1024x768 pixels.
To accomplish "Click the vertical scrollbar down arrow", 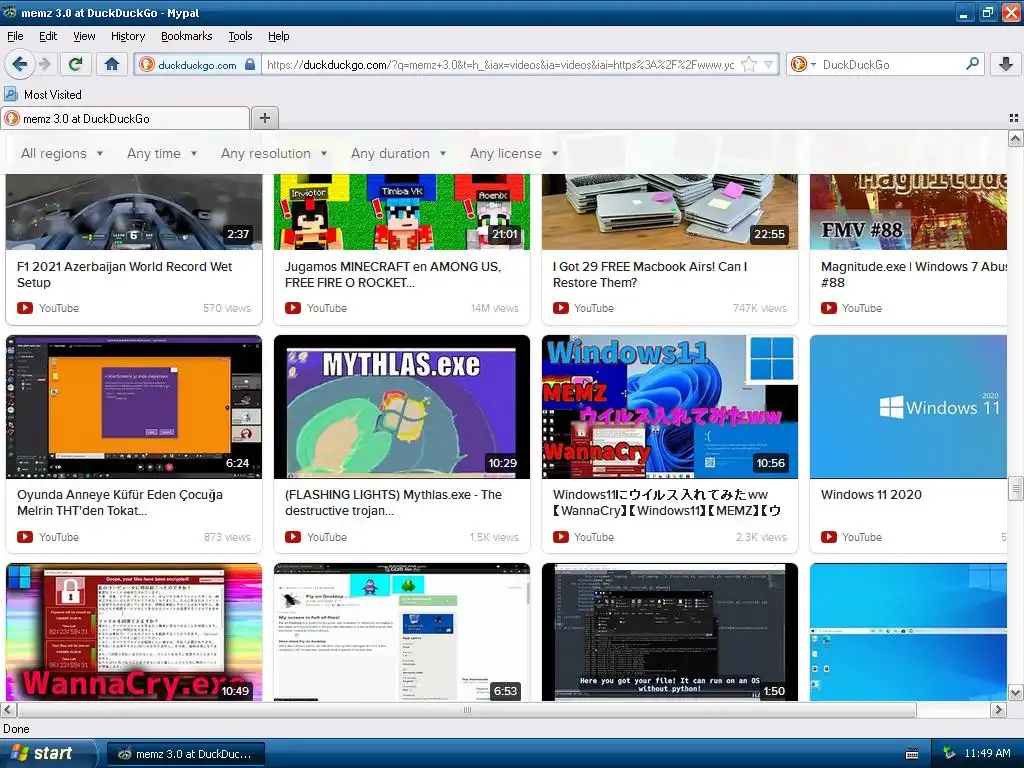I will click(x=1016, y=693).
